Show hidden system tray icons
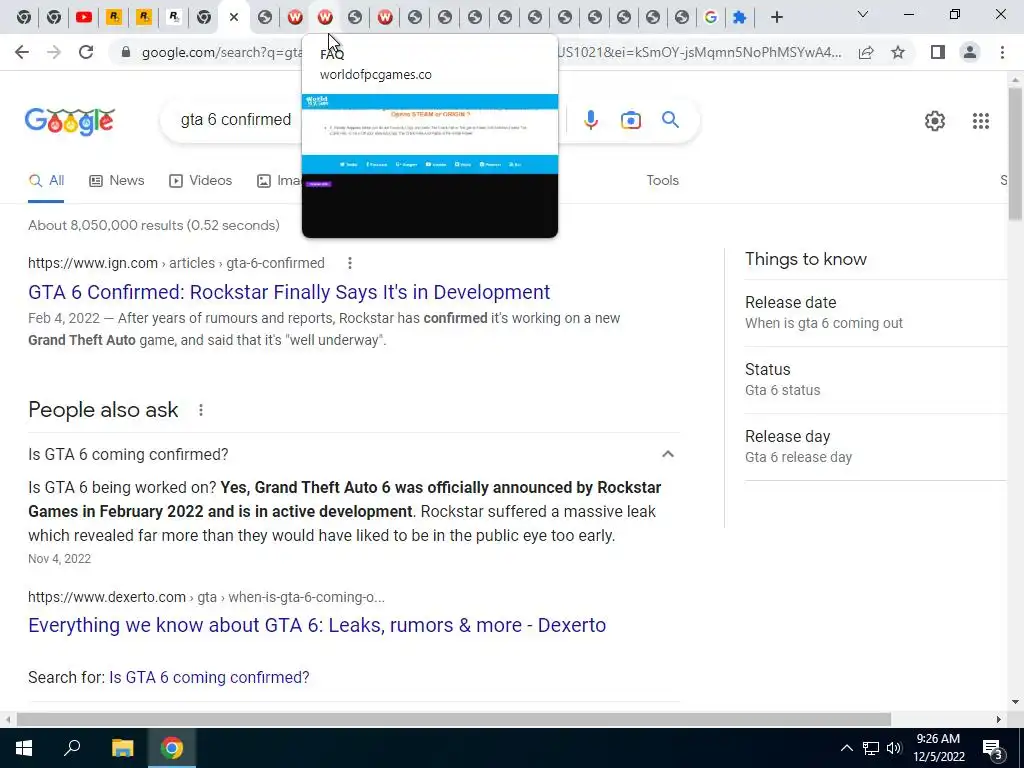Viewport: 1024px width, 768px height. pyautogui.click(x=846, y=748)
